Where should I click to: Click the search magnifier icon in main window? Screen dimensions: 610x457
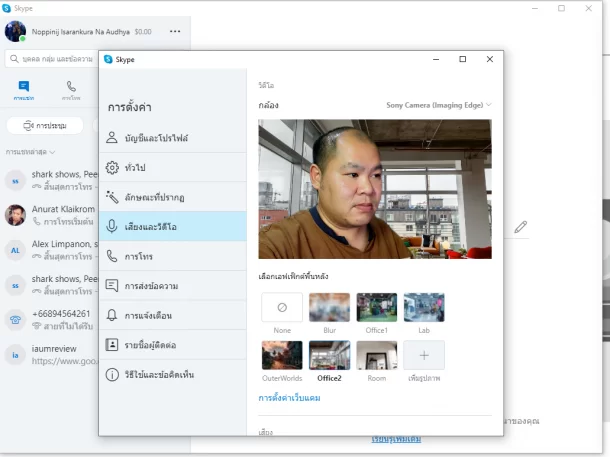coord(14,59)
